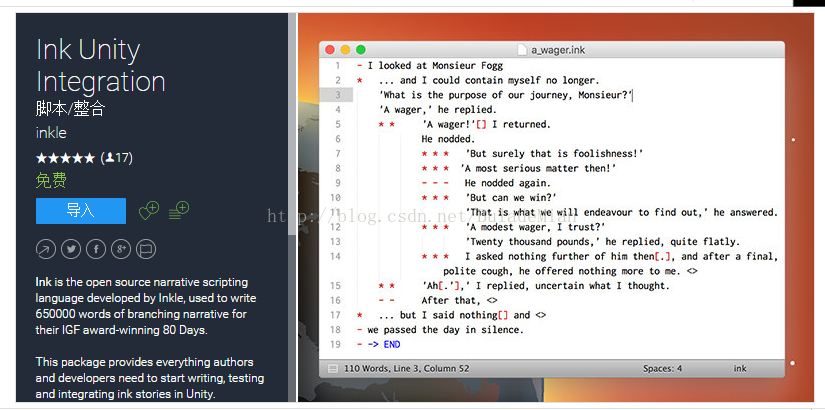
Task: Click the '-> END' divert text
Action: coord(384,345)
